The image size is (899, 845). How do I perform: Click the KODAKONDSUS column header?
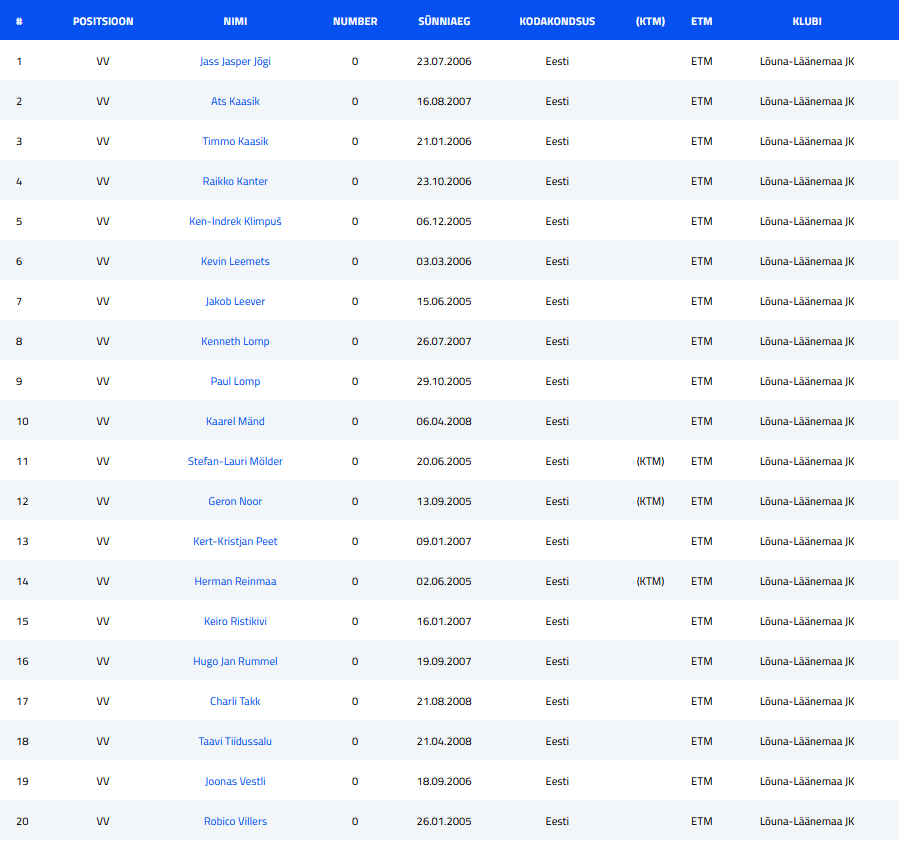pos(557,21)
